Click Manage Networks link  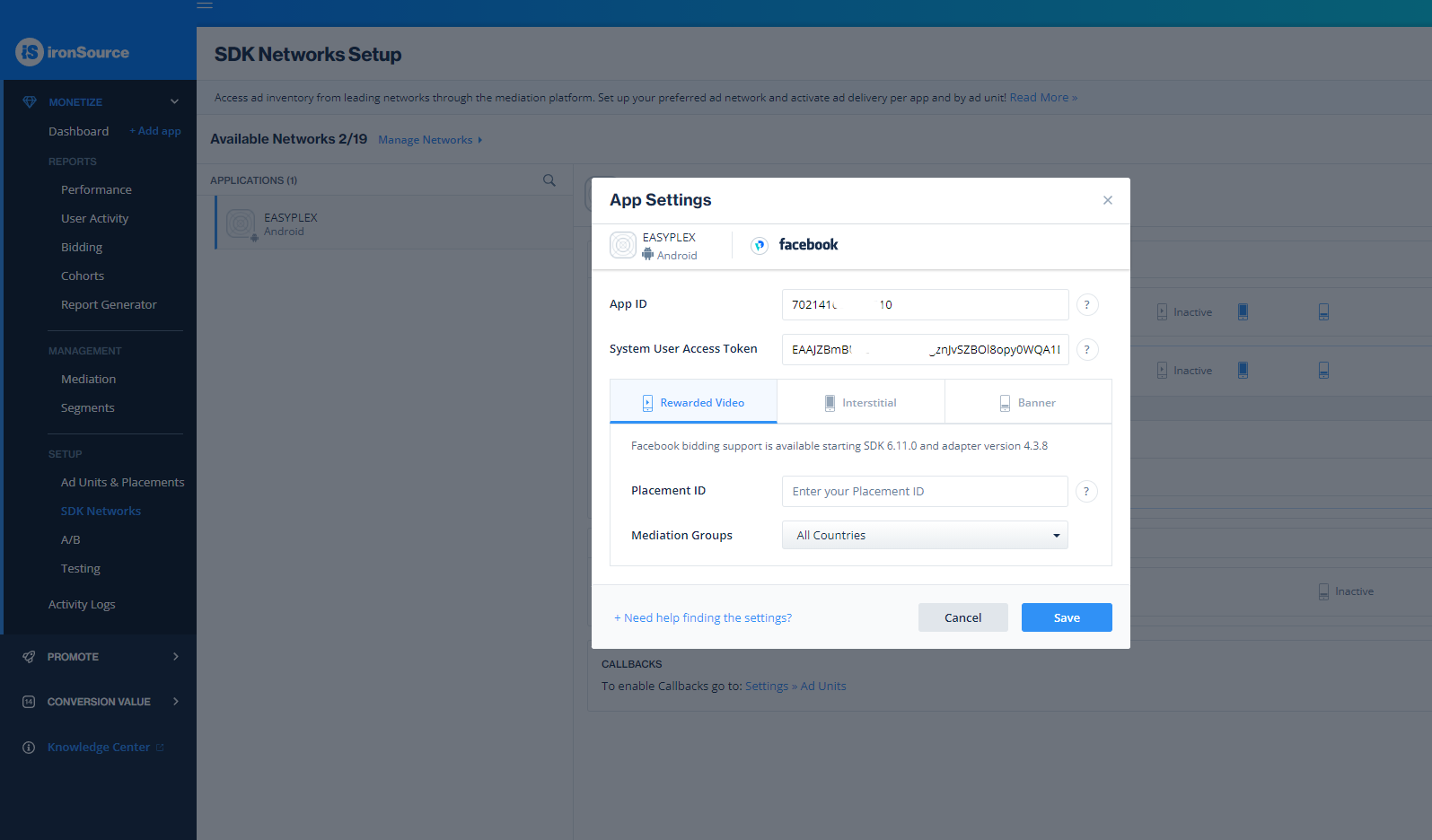click(430, 139)
